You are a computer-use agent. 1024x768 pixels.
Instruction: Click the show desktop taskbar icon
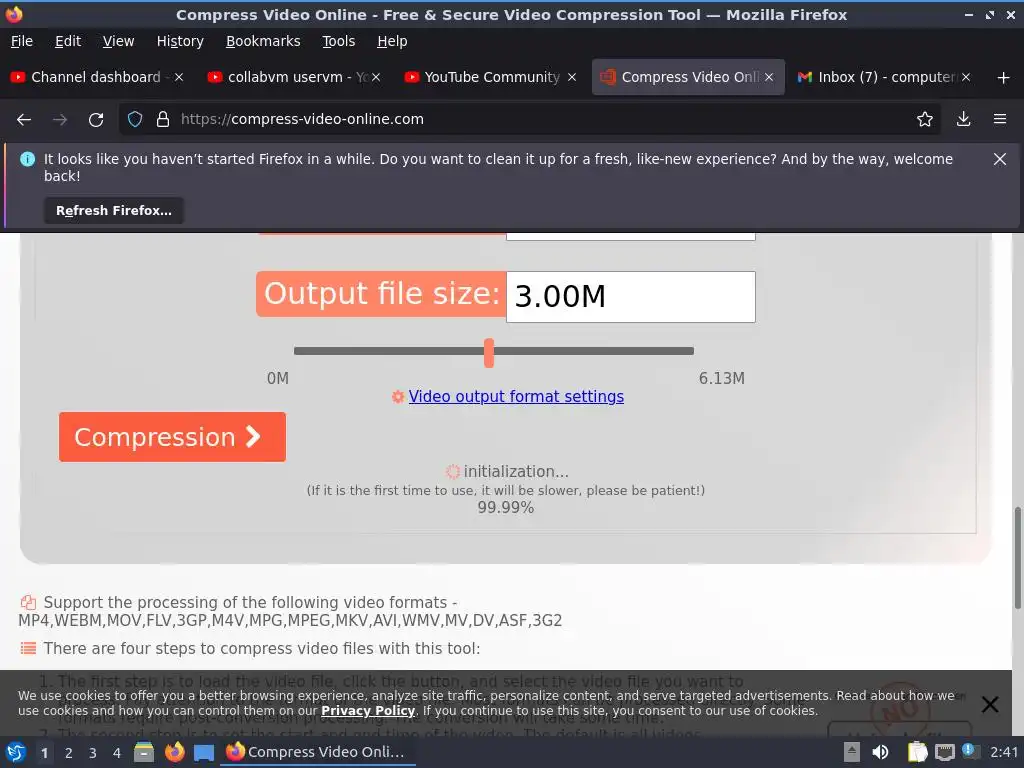point(204,753)
